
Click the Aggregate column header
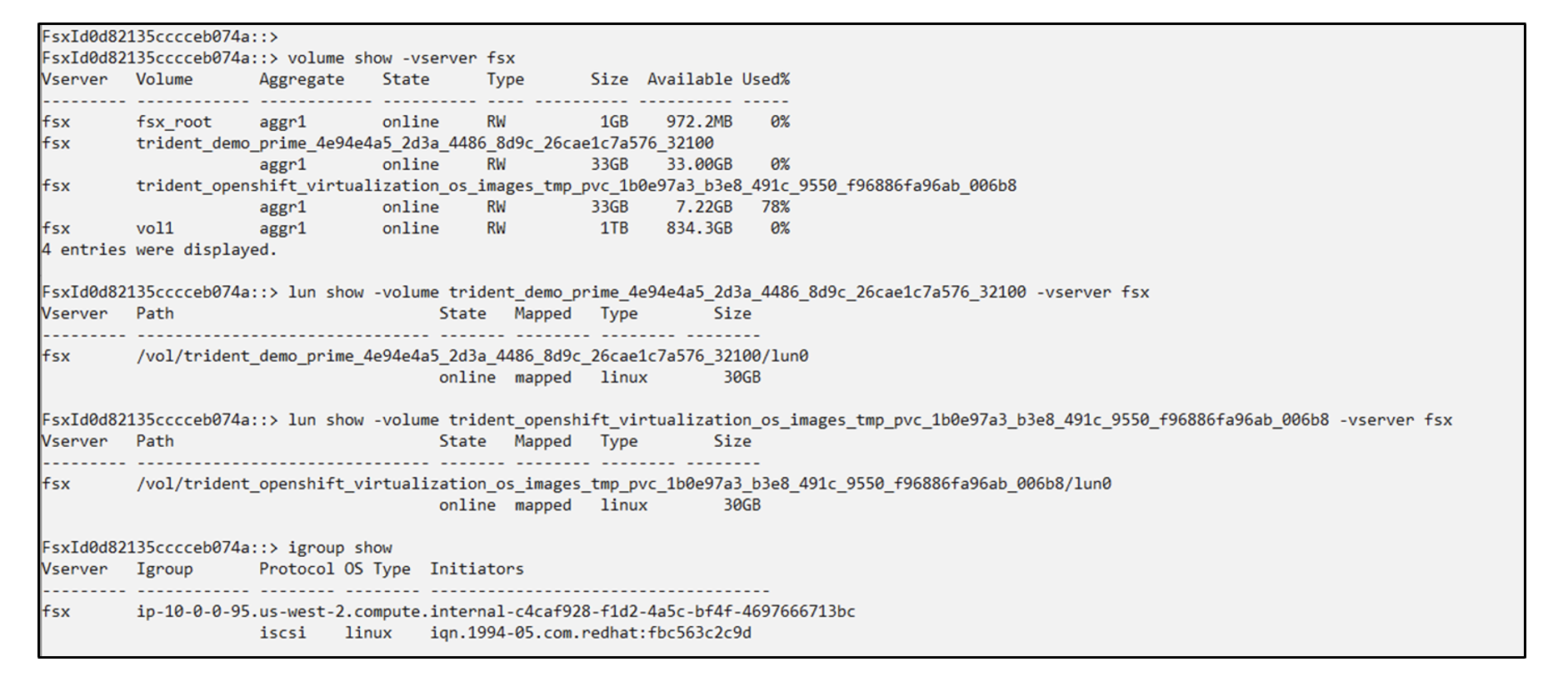click(302, 80)
